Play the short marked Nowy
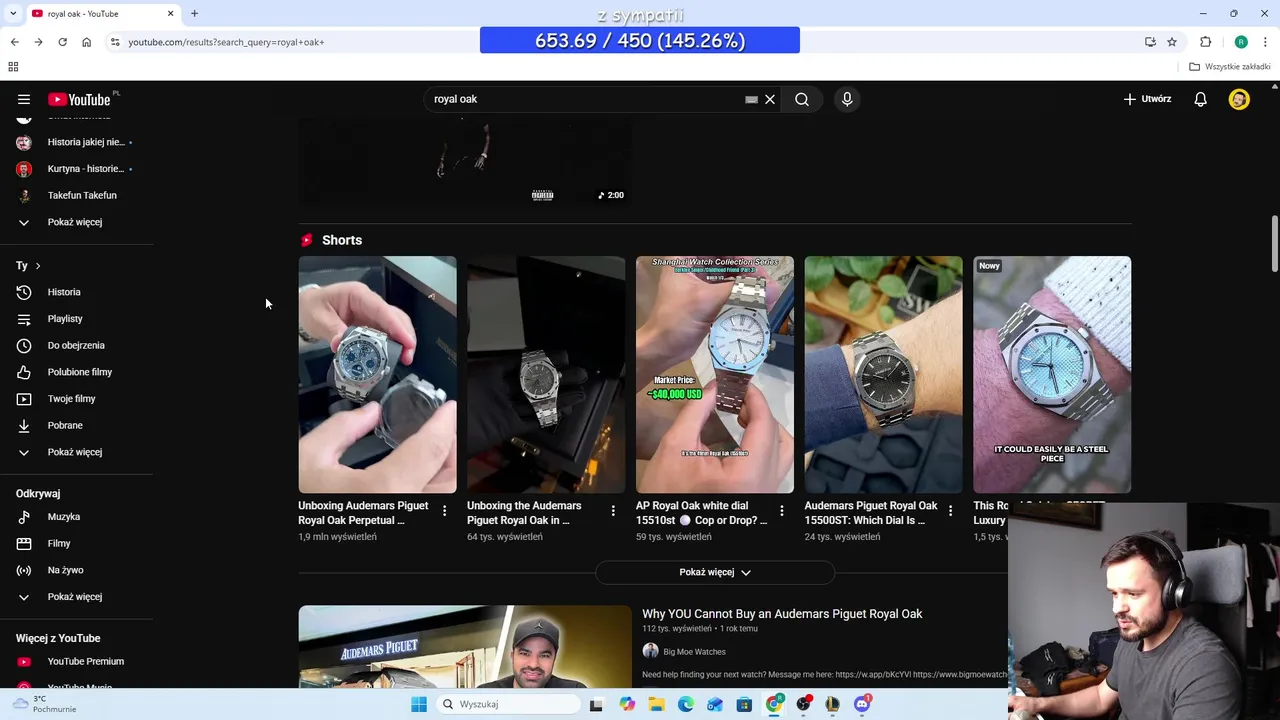 [1052, 375]
